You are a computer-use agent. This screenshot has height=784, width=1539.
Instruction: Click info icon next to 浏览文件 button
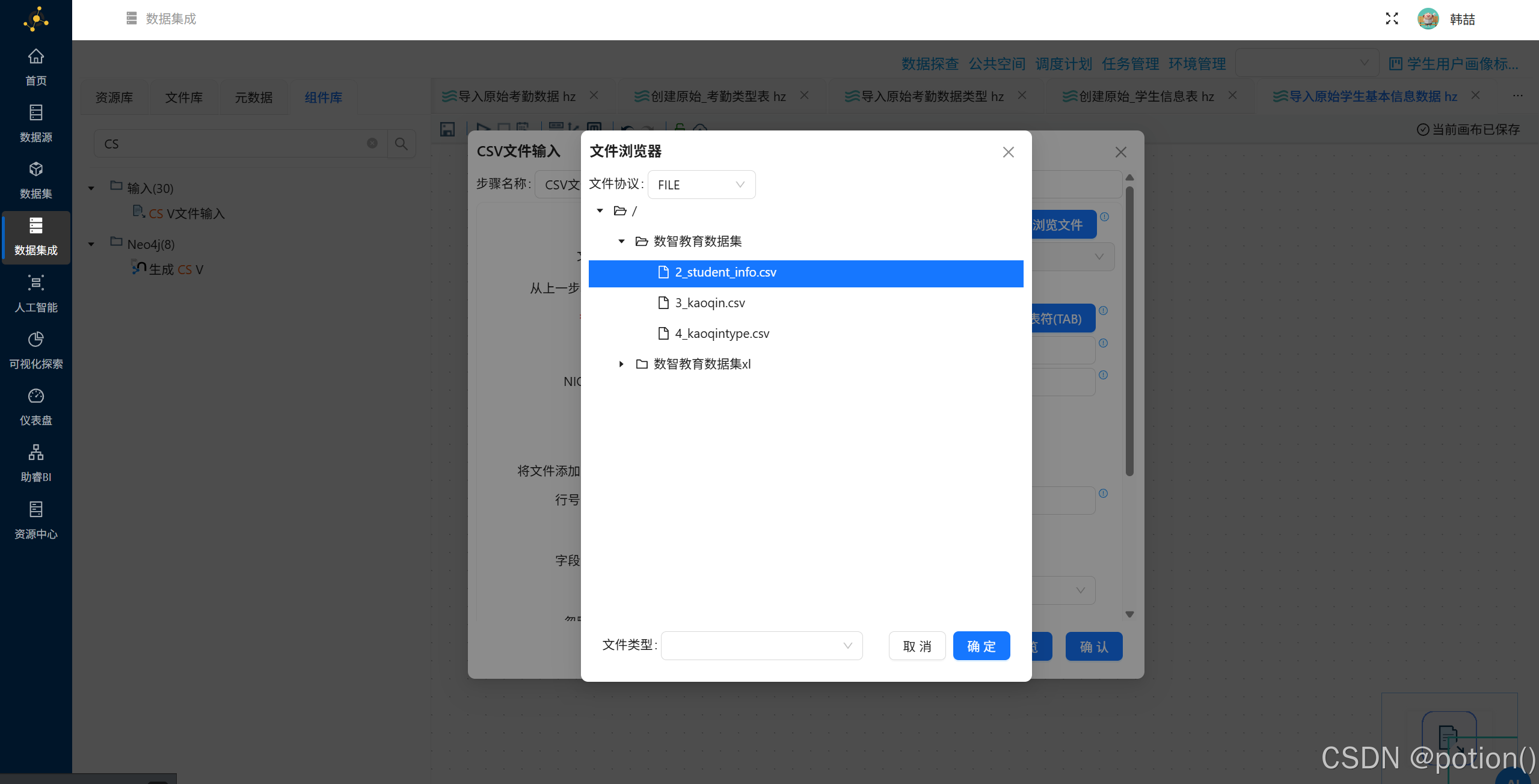(x=1104, y=216)
